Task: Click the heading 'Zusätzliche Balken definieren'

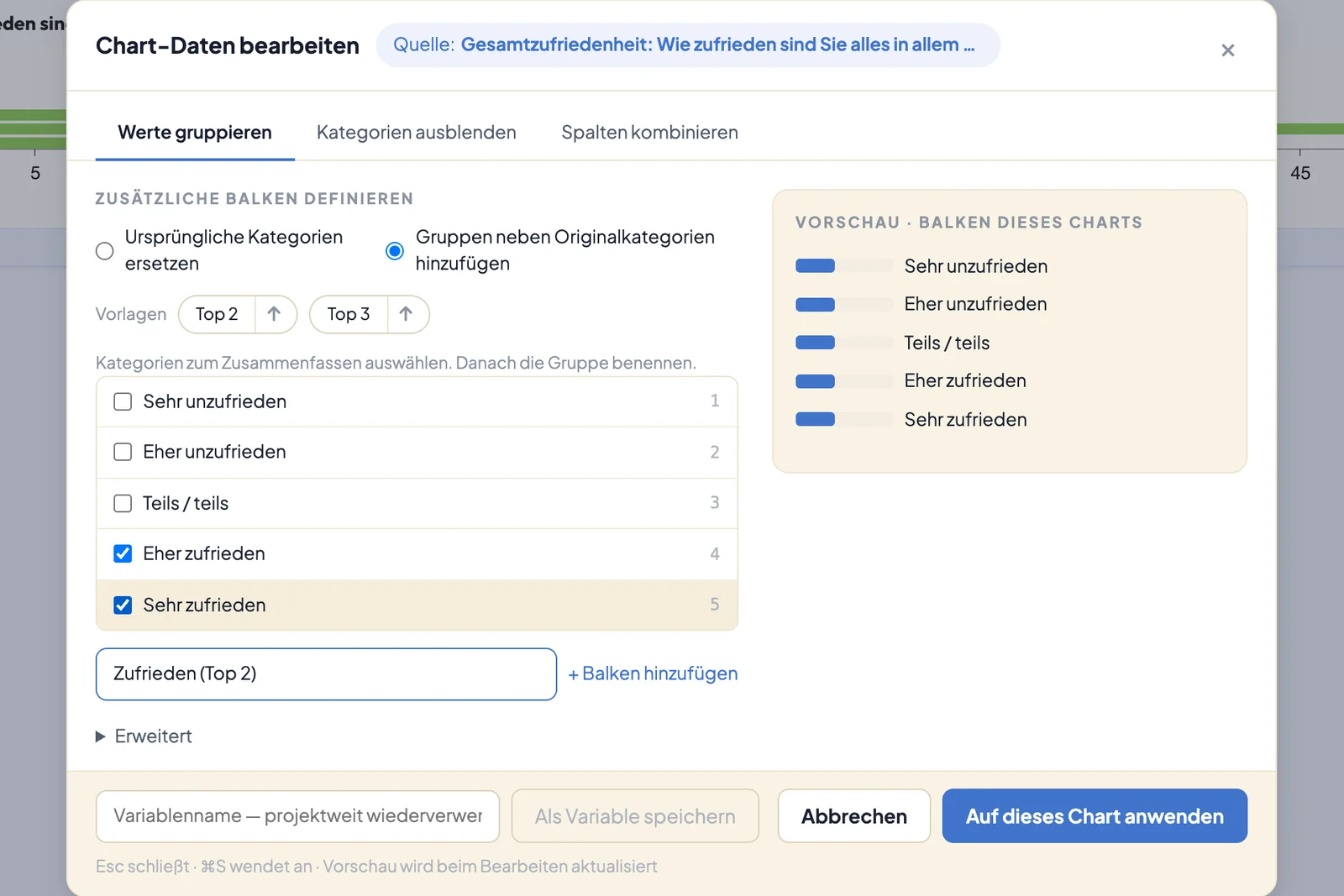Action: tap(255, 199)
